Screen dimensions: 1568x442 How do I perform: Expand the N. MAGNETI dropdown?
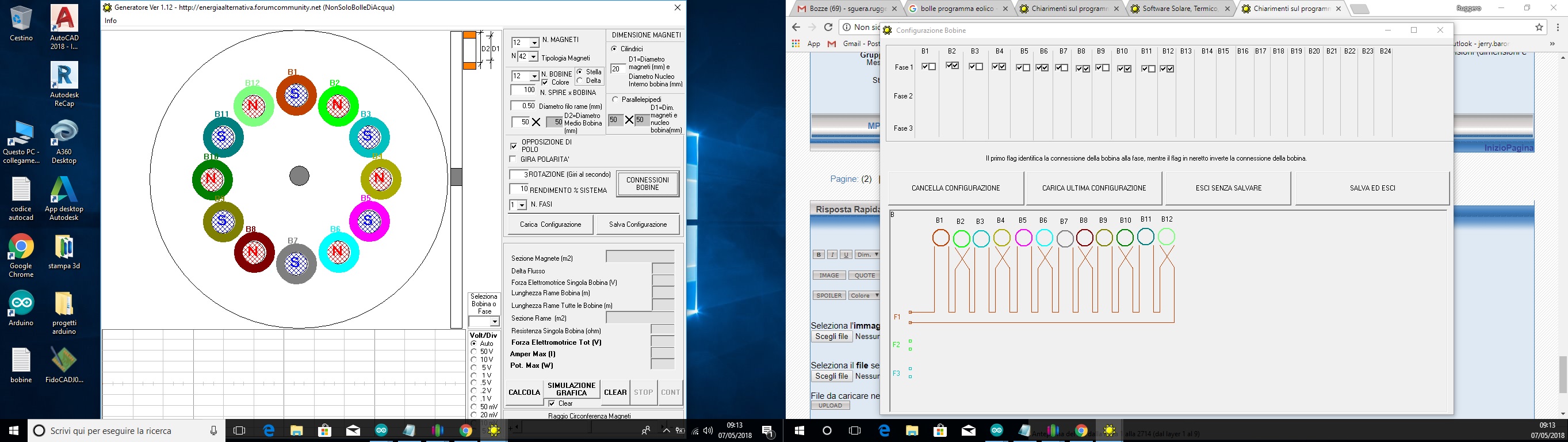[534, 43]
